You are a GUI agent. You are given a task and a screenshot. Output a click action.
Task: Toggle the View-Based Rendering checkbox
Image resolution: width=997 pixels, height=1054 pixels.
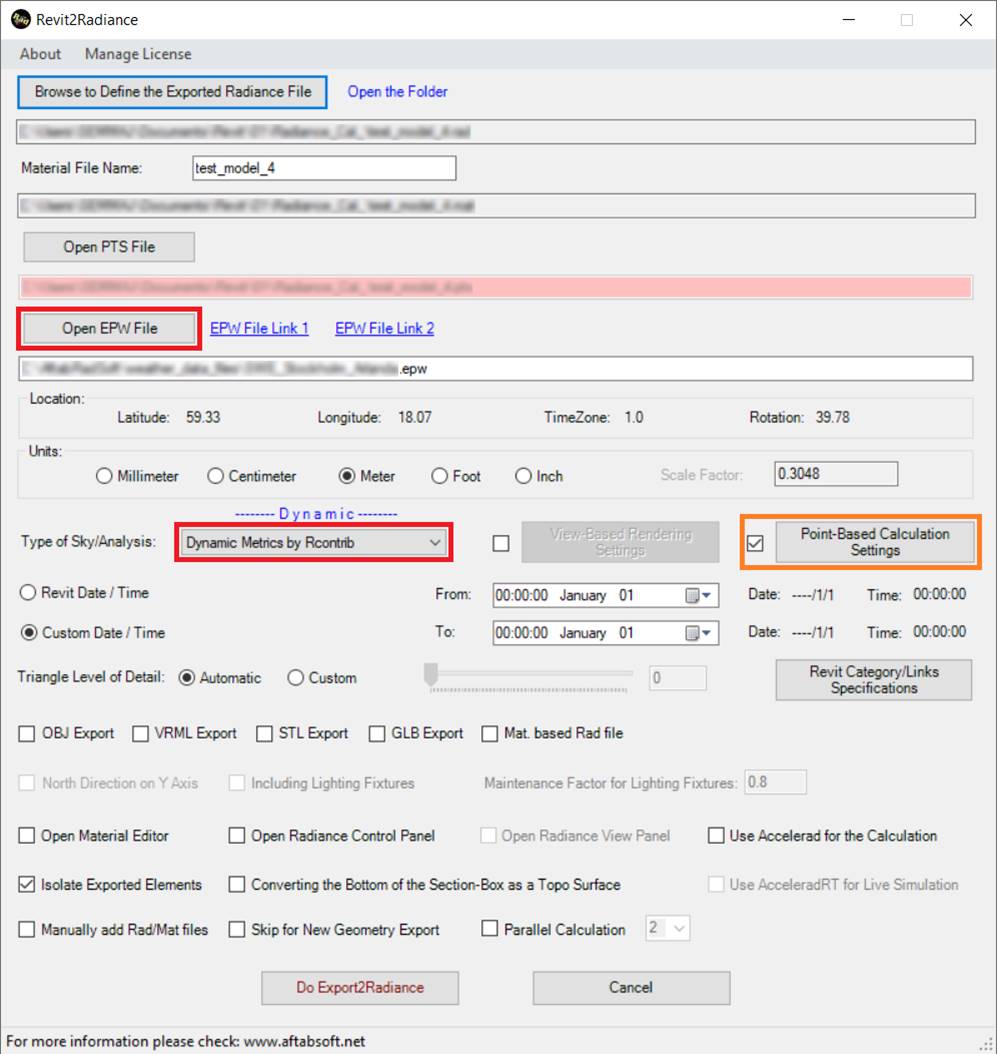501,543
